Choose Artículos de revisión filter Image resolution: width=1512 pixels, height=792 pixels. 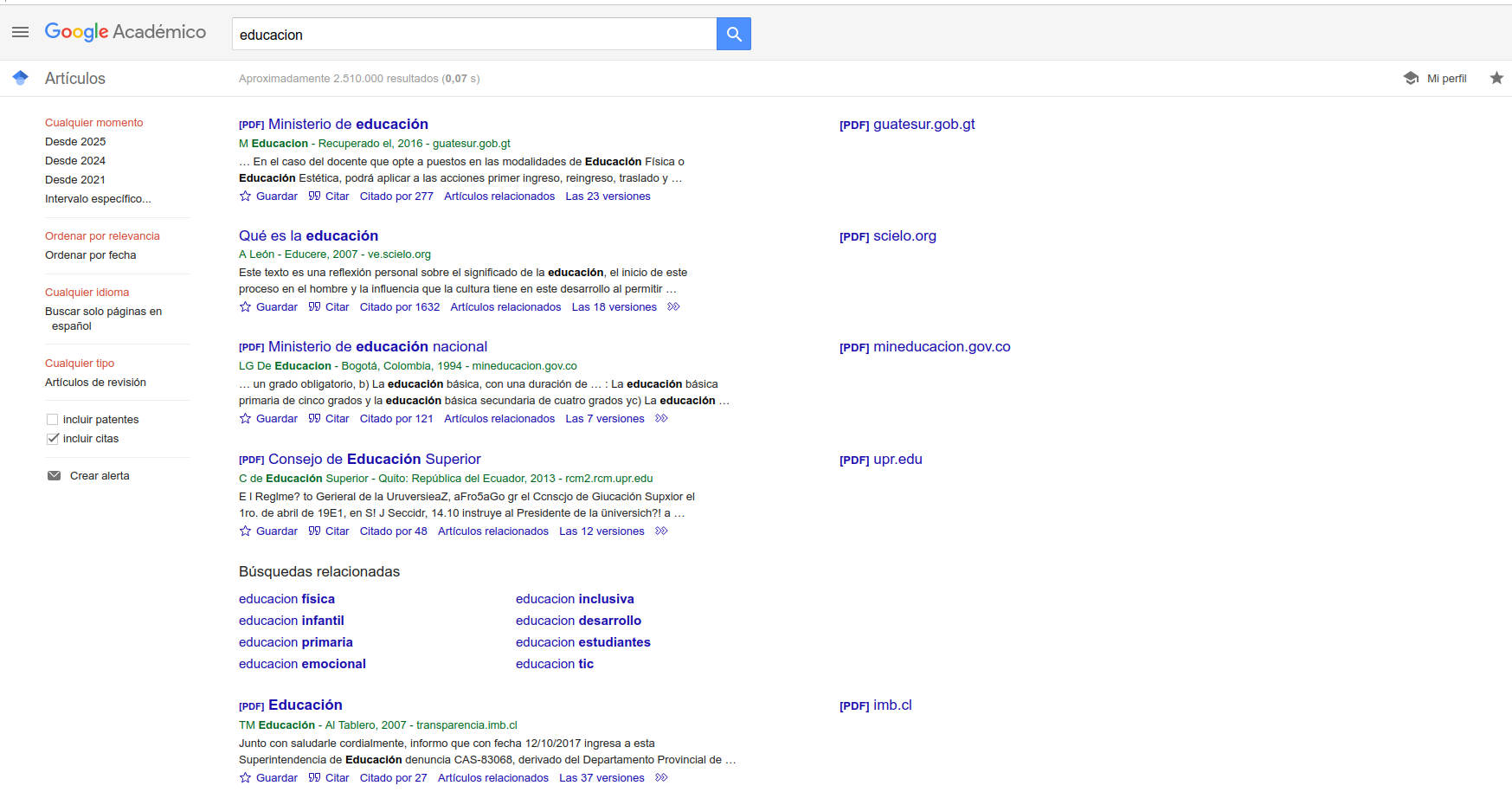[x=95, y=383]
